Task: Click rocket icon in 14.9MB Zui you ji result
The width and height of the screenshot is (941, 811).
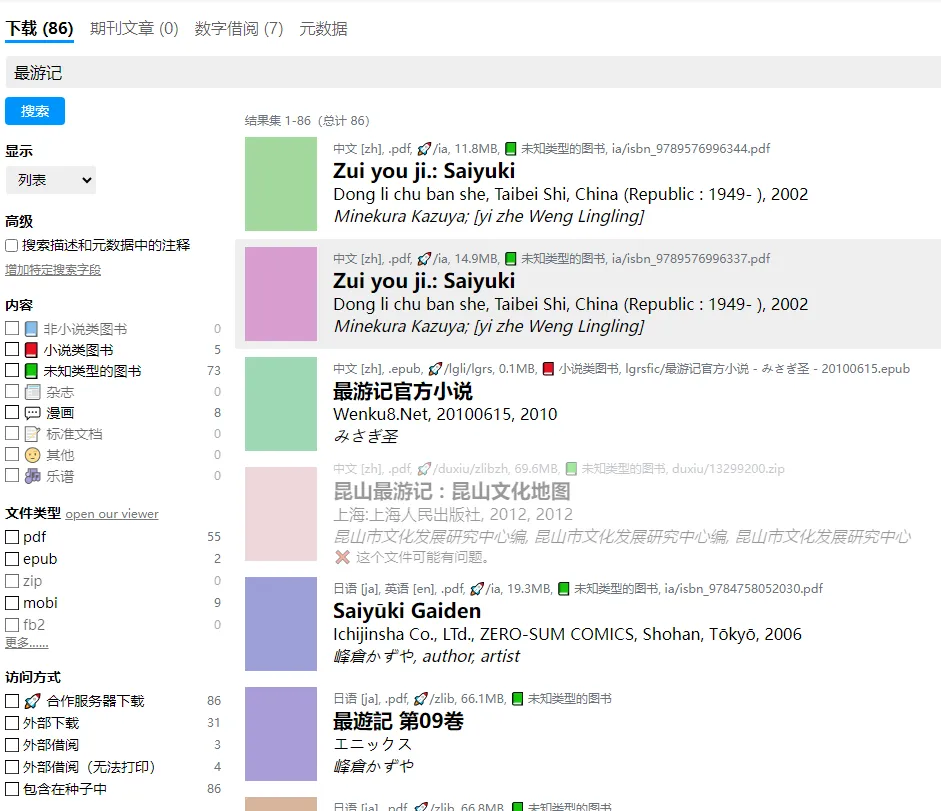Action: 424,259
